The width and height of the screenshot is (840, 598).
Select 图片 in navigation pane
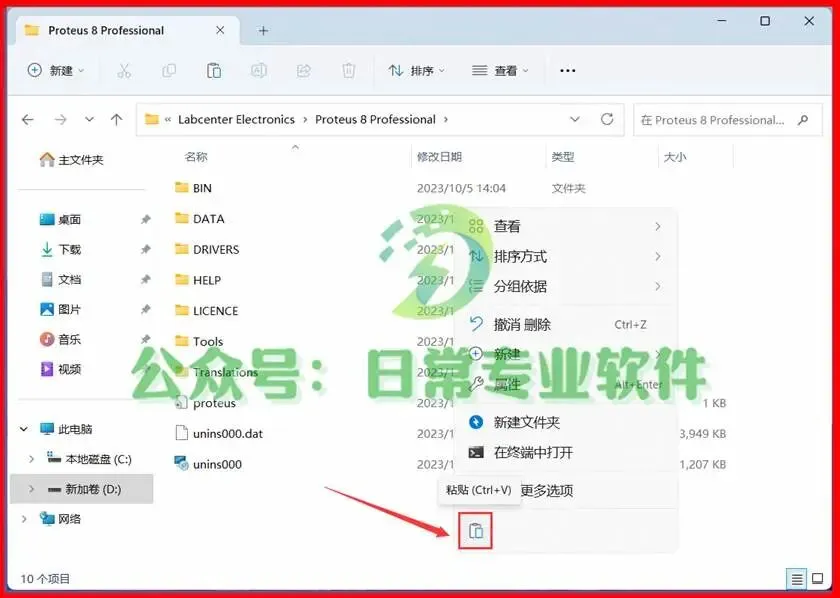click(x=61, y=309)
